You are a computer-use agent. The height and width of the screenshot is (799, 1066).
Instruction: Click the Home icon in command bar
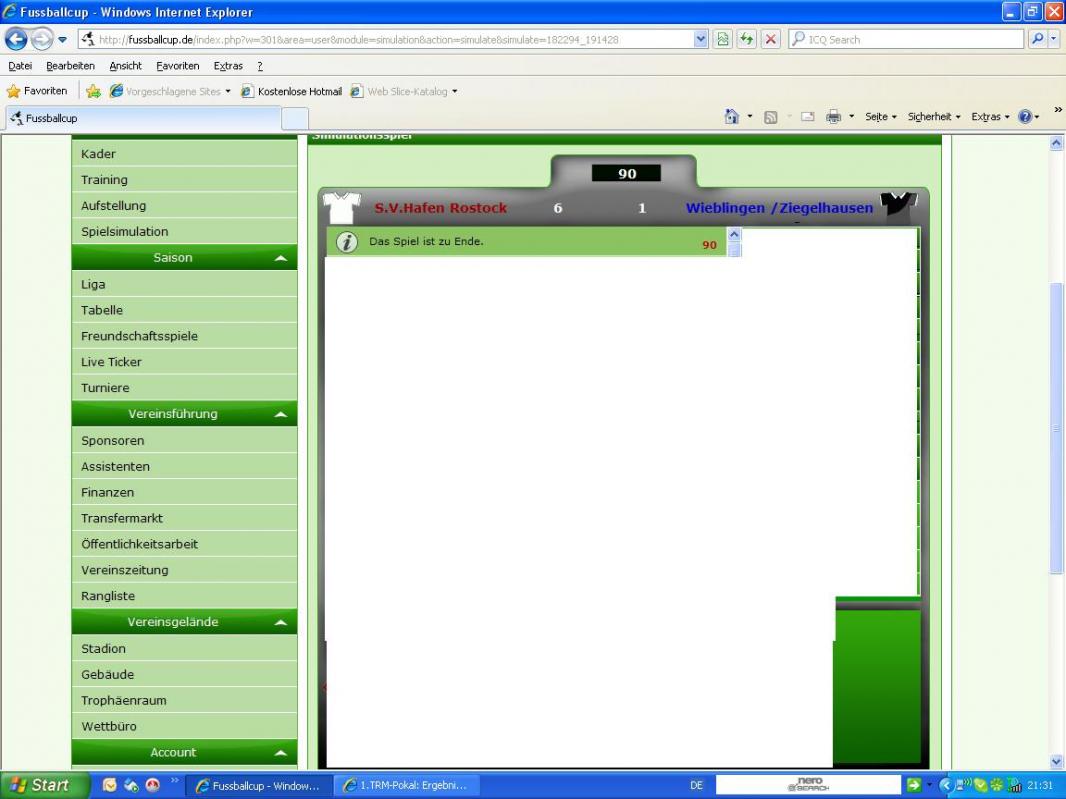(x=732, y=117)
